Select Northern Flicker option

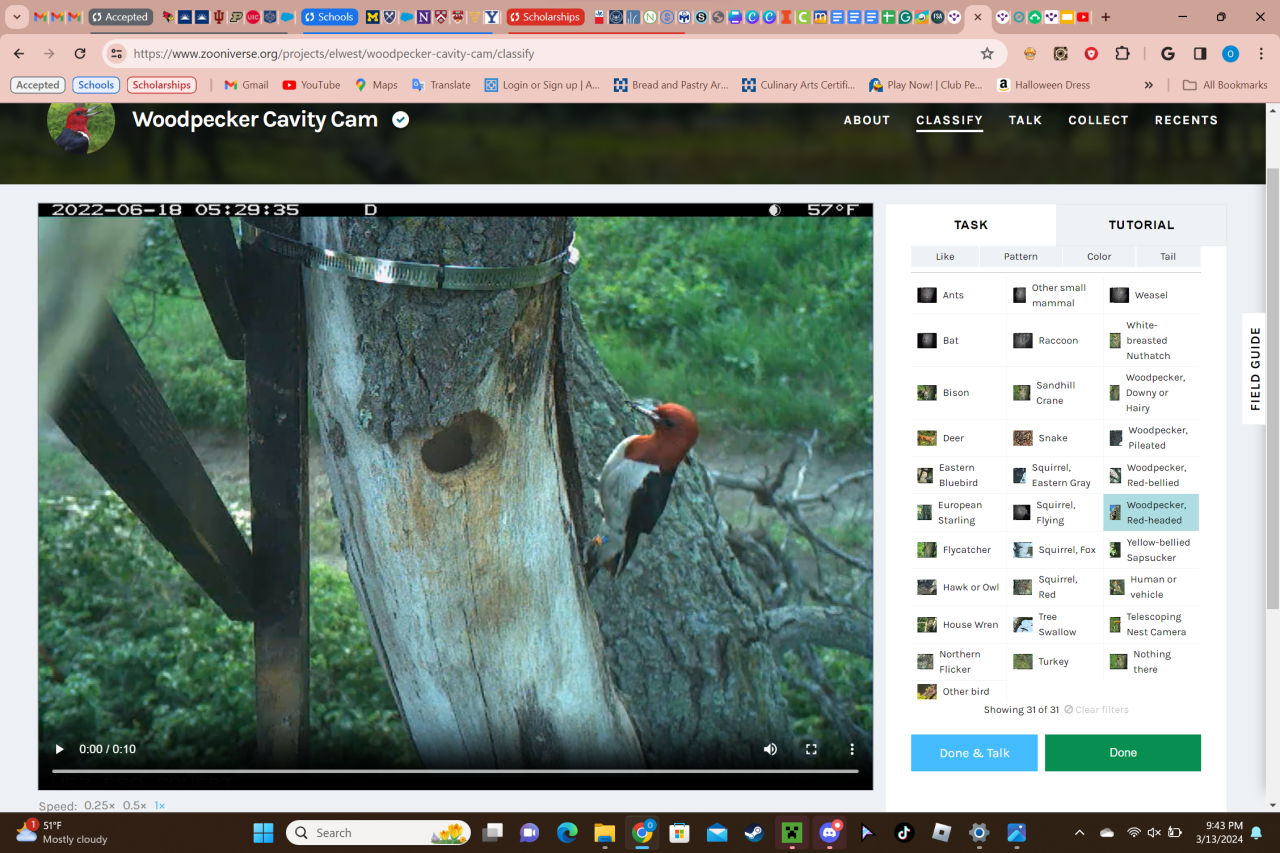[x=958, y=662]
